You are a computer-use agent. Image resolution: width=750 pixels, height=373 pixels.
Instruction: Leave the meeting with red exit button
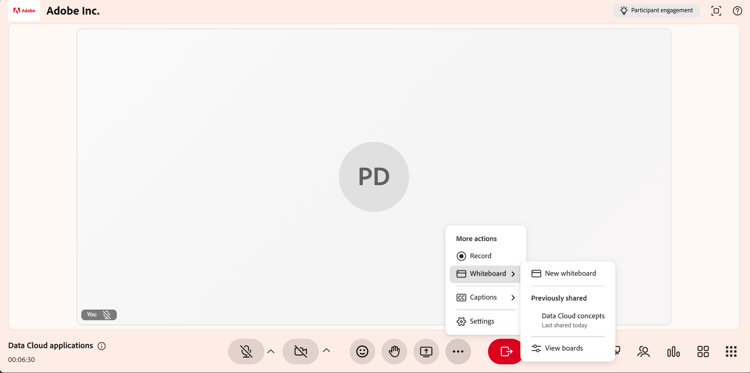pos(505,351)
